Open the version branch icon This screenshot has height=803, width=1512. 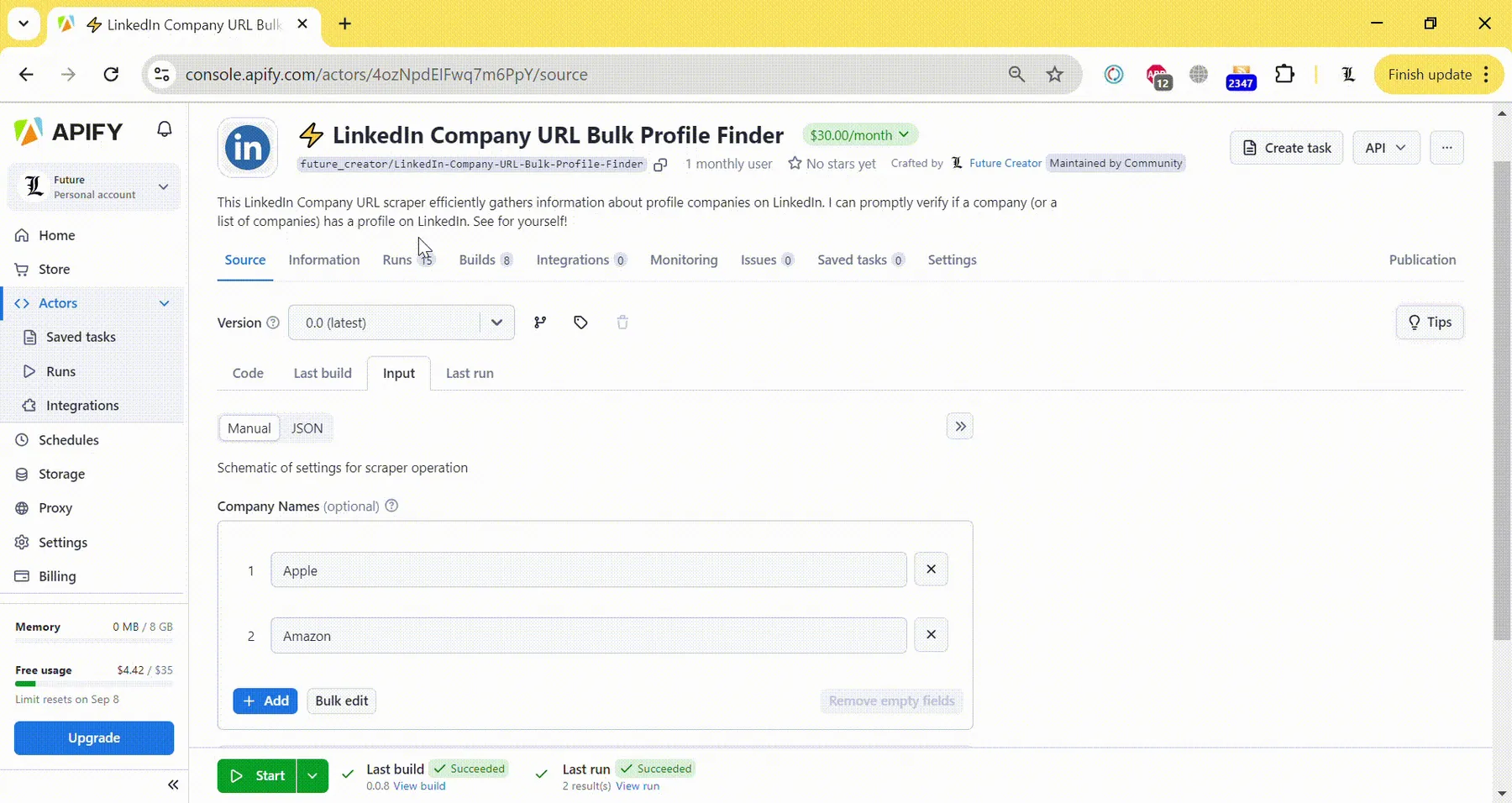540,323
